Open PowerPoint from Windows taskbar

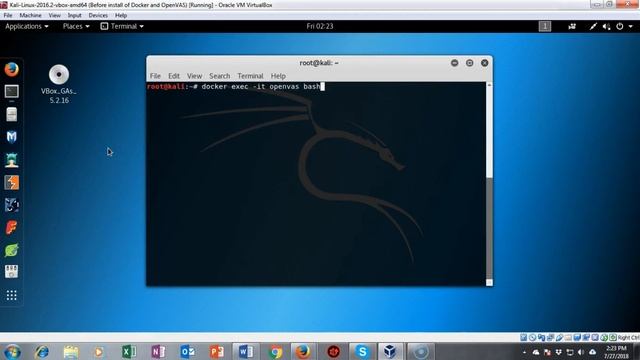217,352
